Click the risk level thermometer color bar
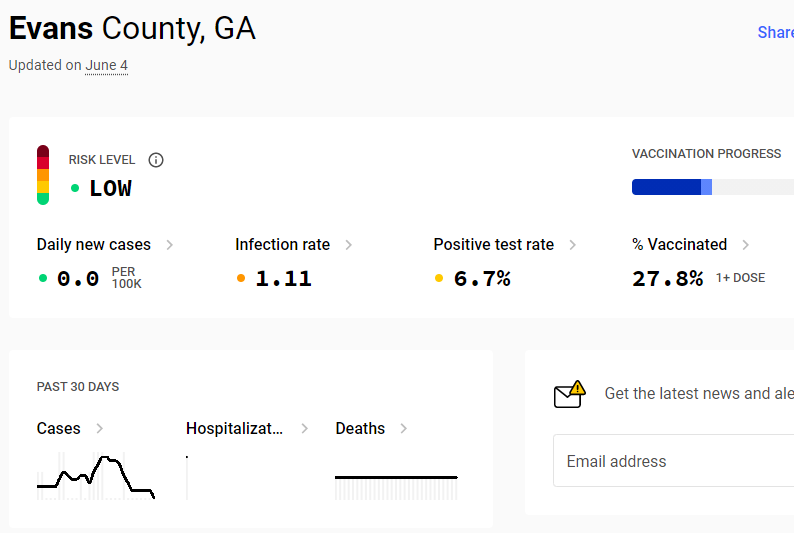 point(43,175)
